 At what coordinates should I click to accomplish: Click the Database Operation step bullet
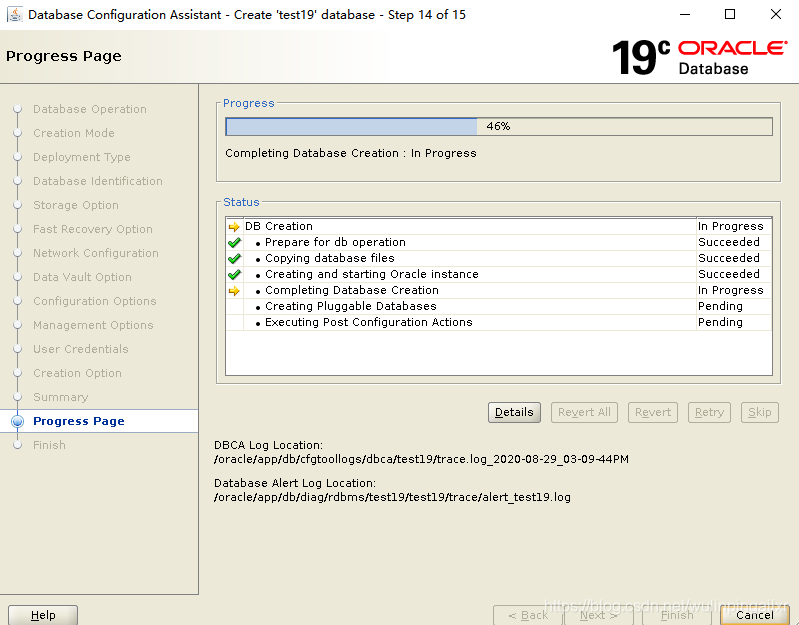(17, 109)
